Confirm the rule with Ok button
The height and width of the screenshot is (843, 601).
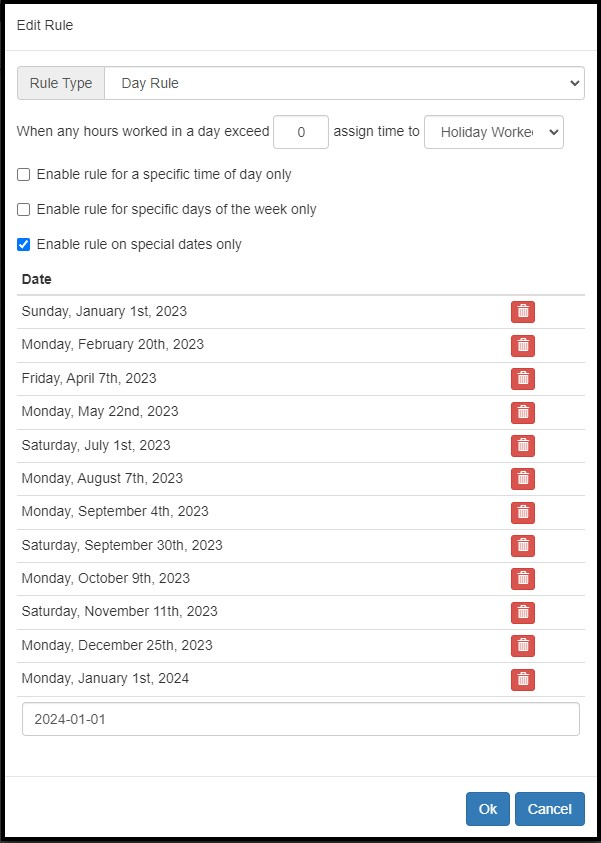point(488,809)
